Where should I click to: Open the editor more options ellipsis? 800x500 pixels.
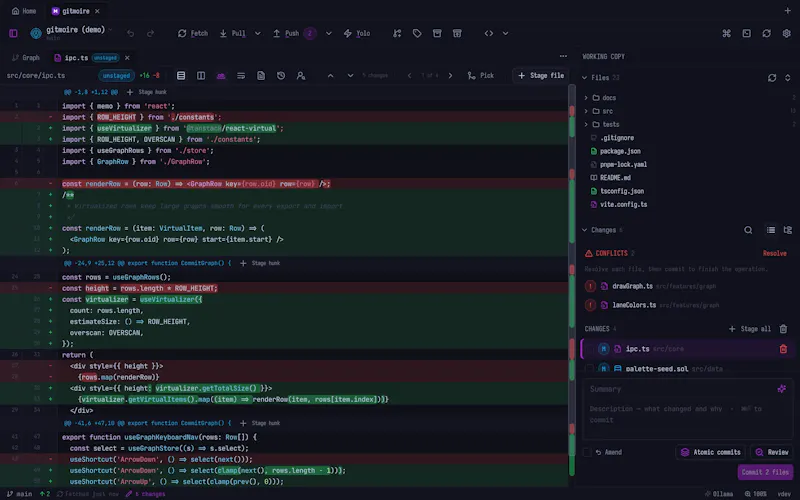click(563, 56)
